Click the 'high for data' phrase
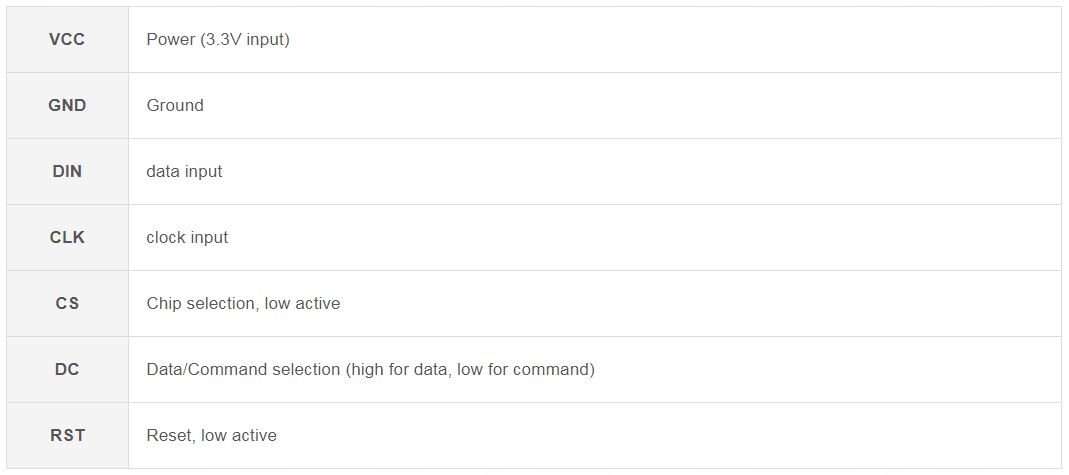1069x475 pixels. (x=400, y=369)
